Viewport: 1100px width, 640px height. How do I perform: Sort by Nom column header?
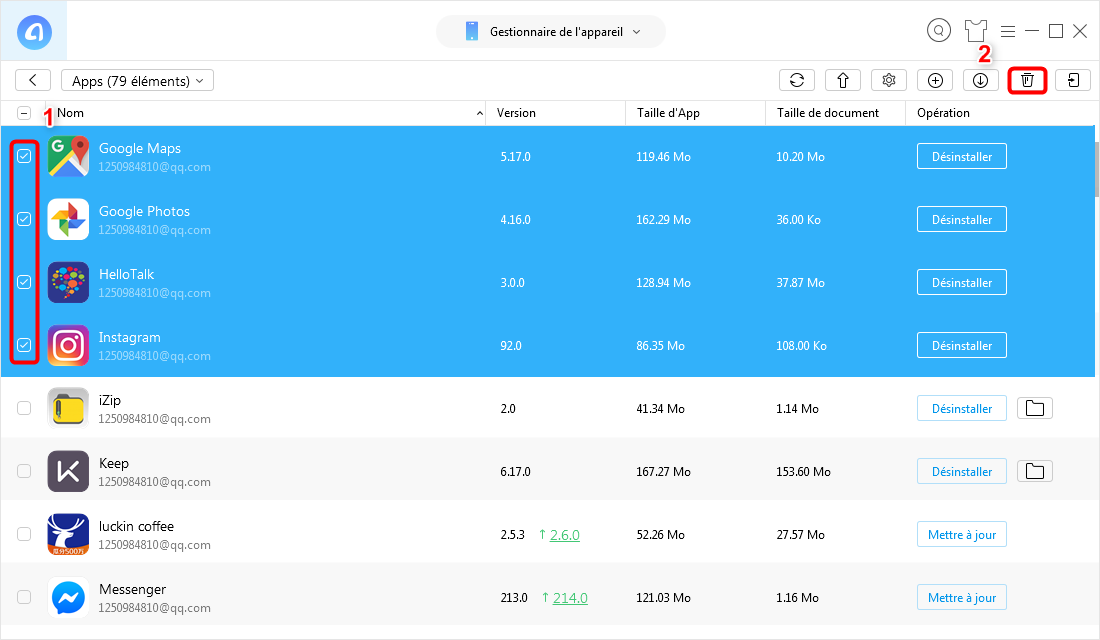pyautogui.click(x=70, y=113)
